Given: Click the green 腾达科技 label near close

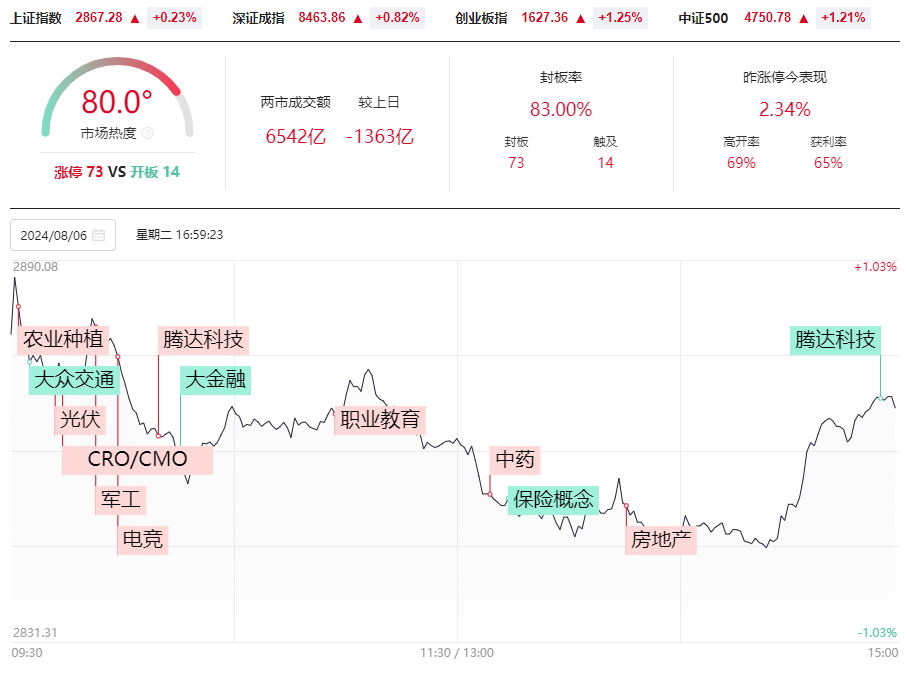Looking at the screenshot, I should (x=835, y=340).
